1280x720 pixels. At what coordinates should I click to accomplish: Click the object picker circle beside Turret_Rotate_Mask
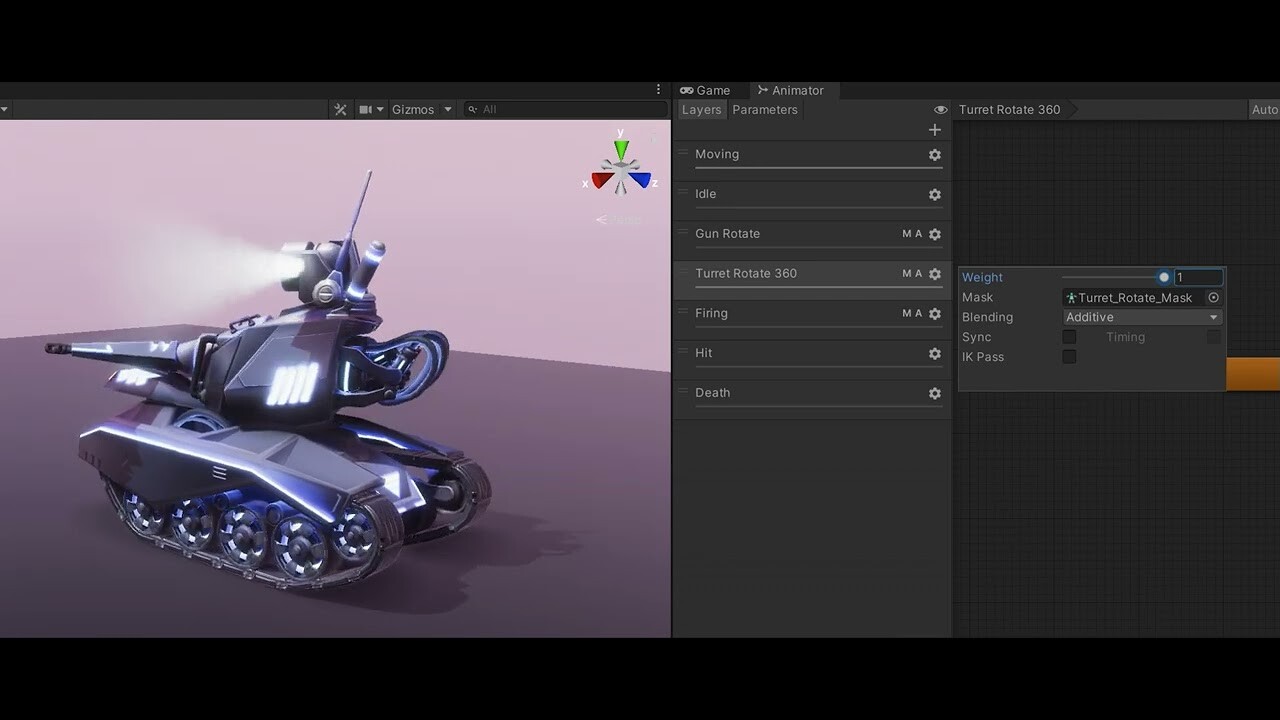tap(1213, 297)
